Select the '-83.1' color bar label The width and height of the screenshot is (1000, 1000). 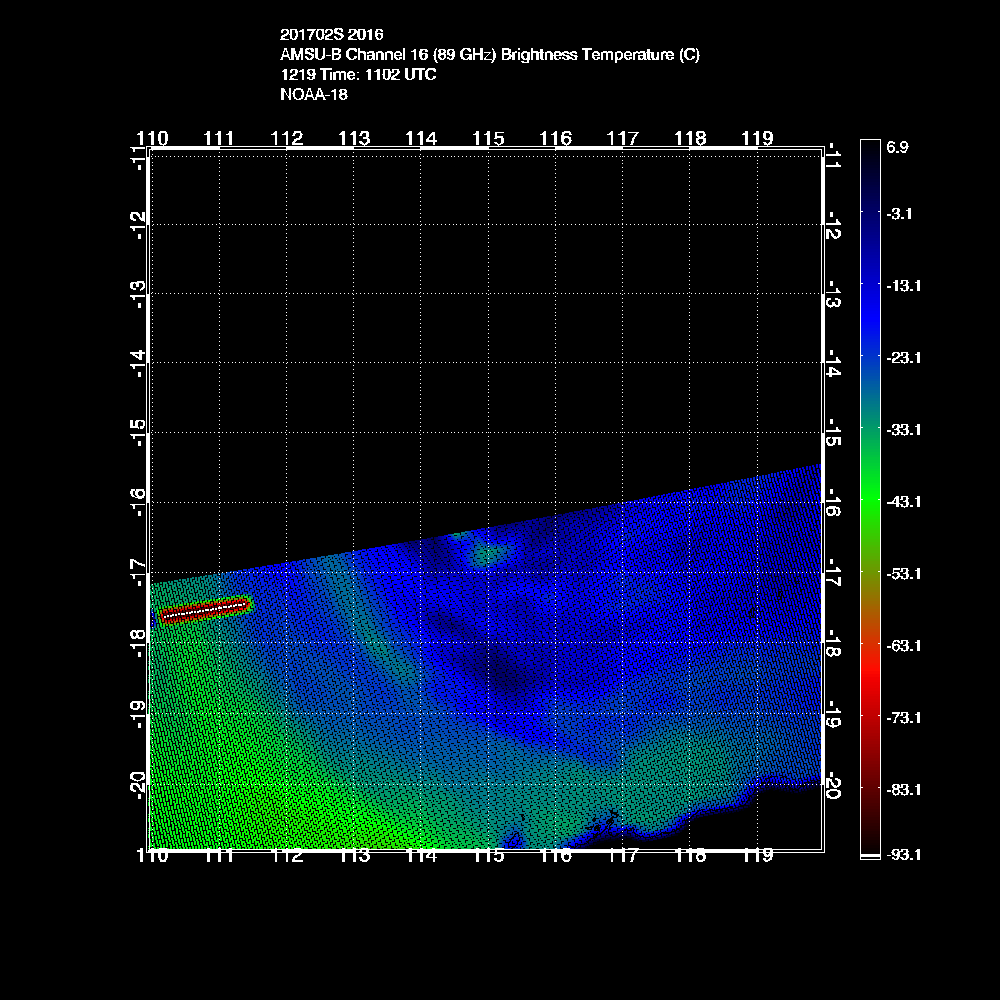[x=904, y=790]
